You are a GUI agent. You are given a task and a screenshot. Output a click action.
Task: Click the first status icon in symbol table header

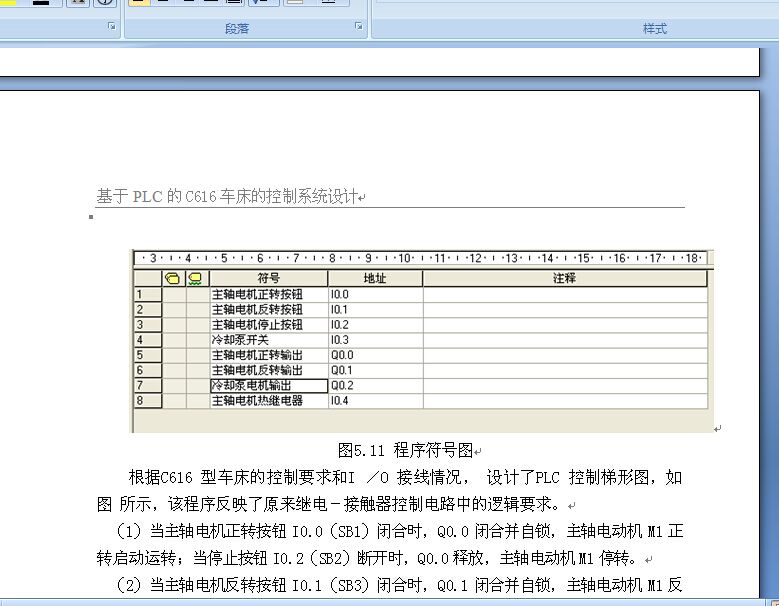(x=172, y=279)
